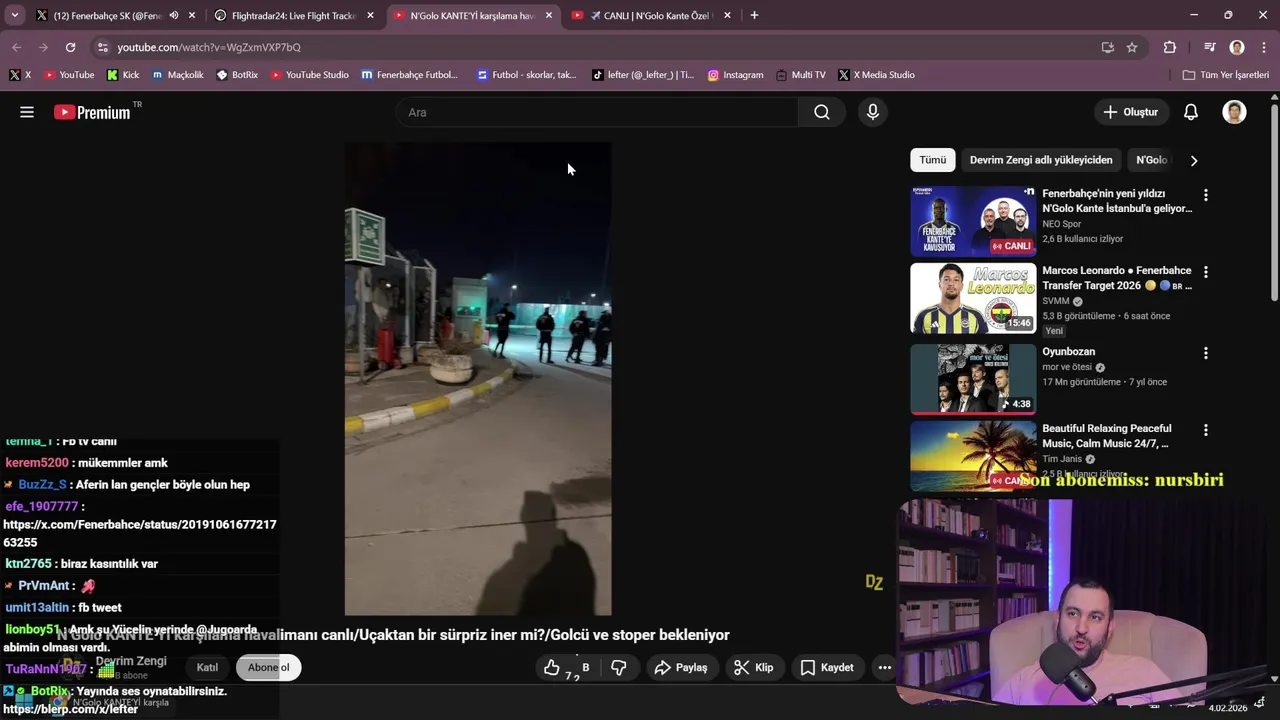The image size is (1280, 720).
Task: Open options for Oyunbozan video
Action: click(x=1206, y=353)
